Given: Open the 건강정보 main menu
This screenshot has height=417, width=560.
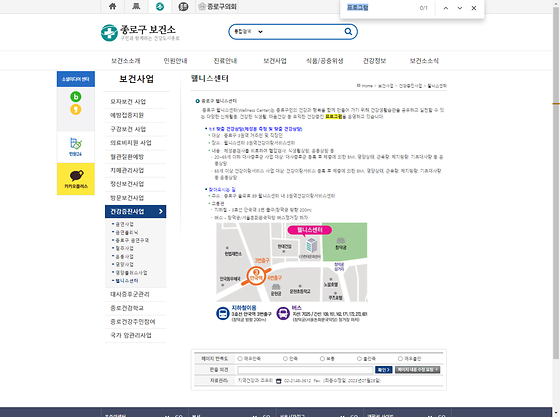Looking at the screenshot, I should pyautogui.click(x=374, y=61).
